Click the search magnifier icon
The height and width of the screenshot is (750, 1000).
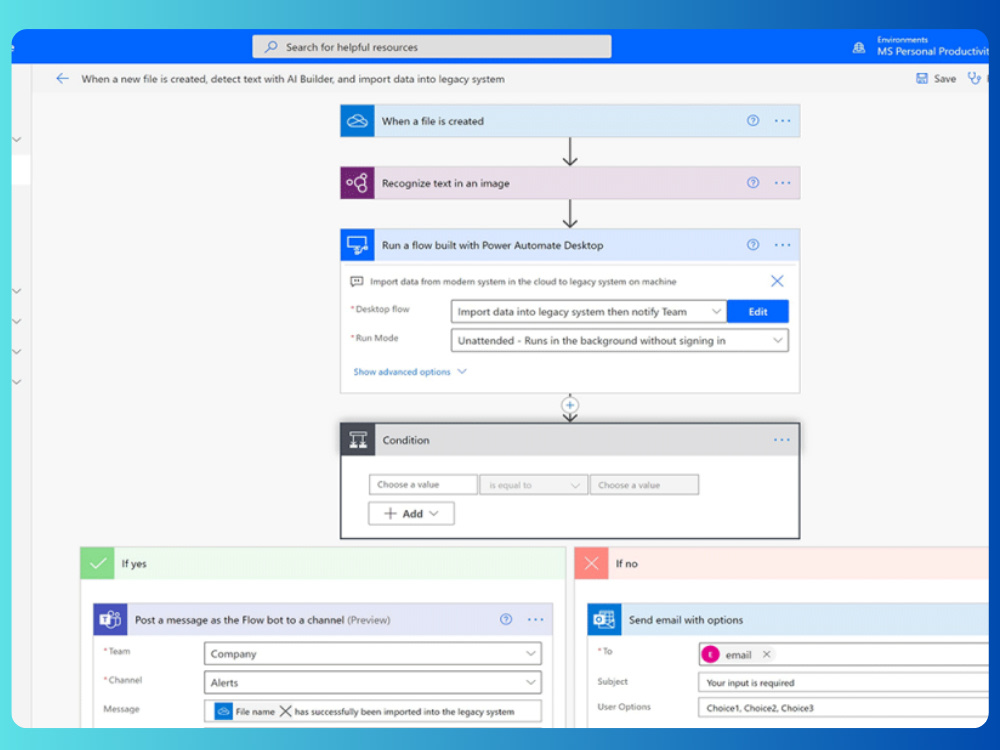[x=271, y=47]
